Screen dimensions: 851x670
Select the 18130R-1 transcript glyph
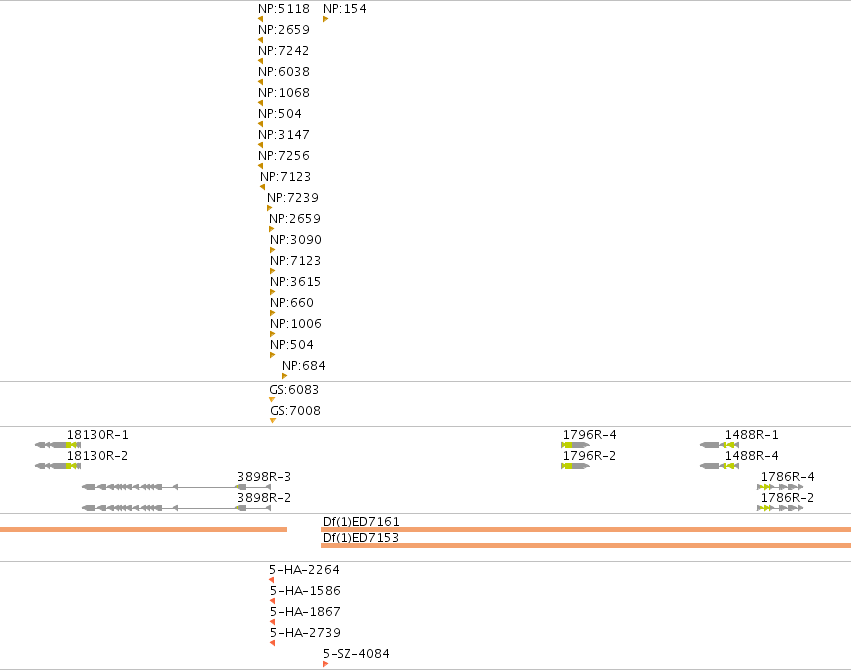(x=58, y=445)
